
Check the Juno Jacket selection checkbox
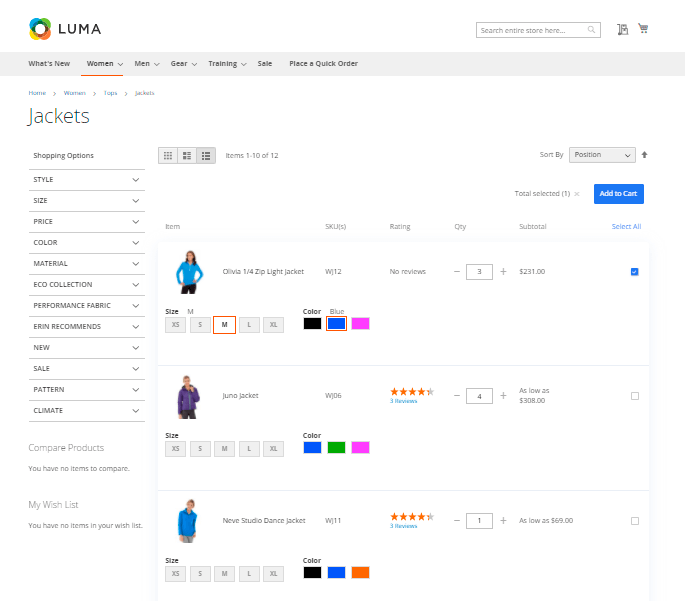[x=635, y=396]
